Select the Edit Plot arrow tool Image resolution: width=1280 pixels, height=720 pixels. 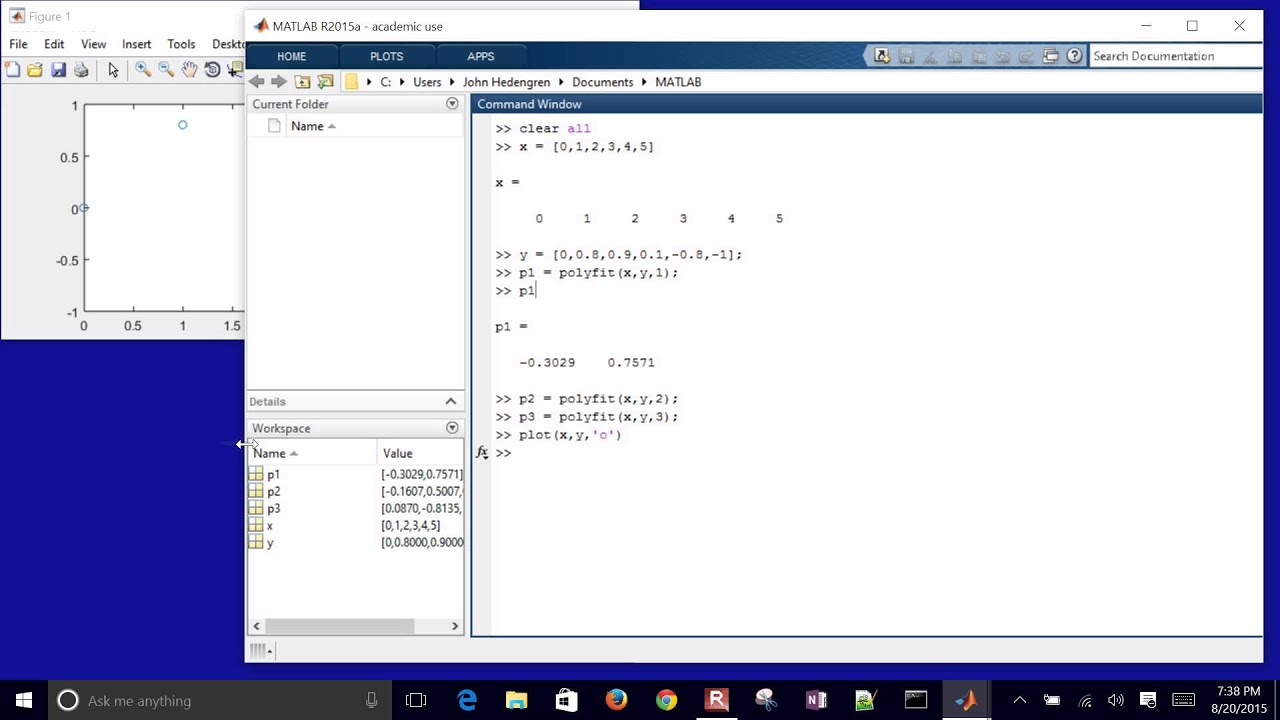point(113,69)
